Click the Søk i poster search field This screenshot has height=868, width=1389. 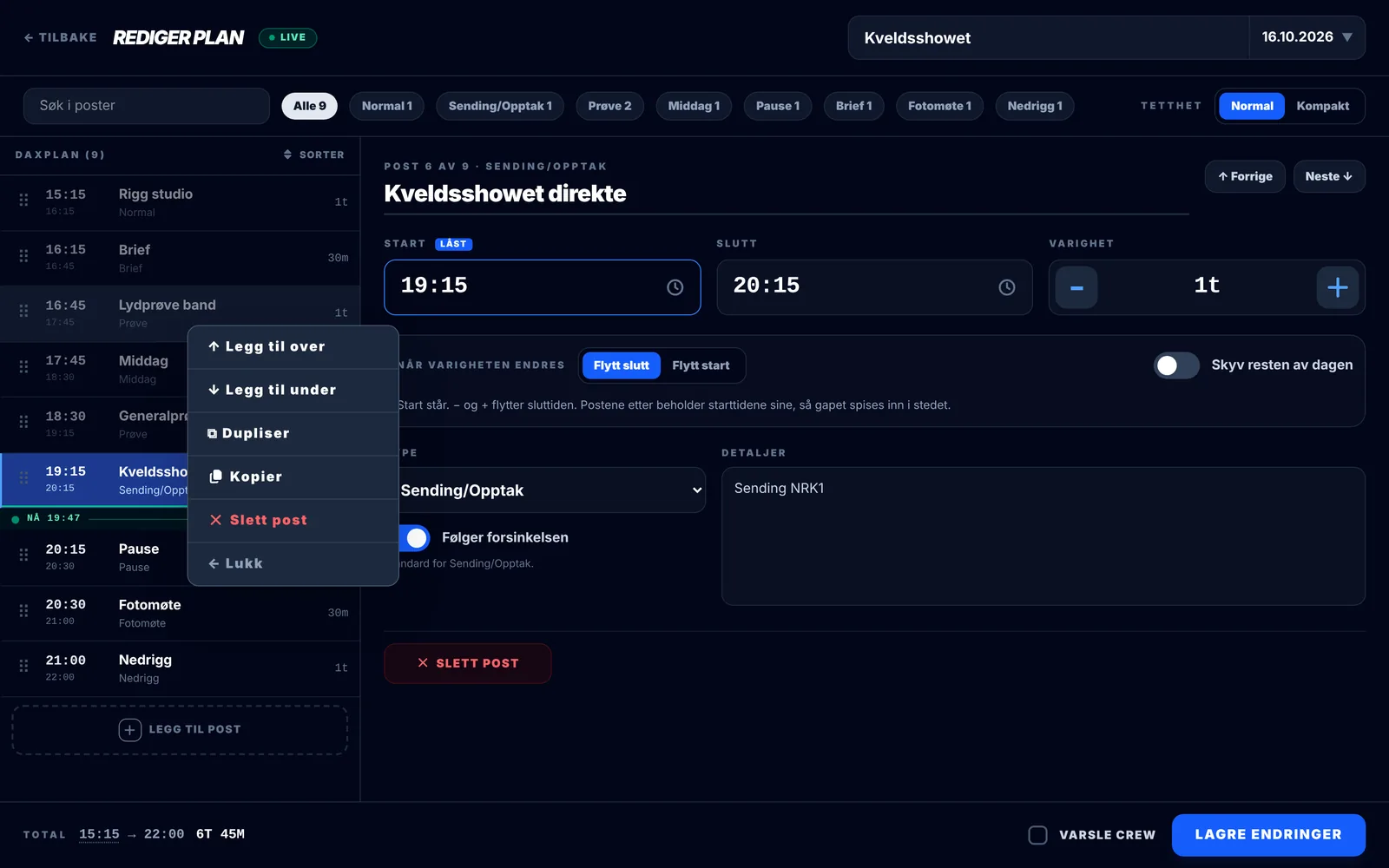click(x=147, y=106)
